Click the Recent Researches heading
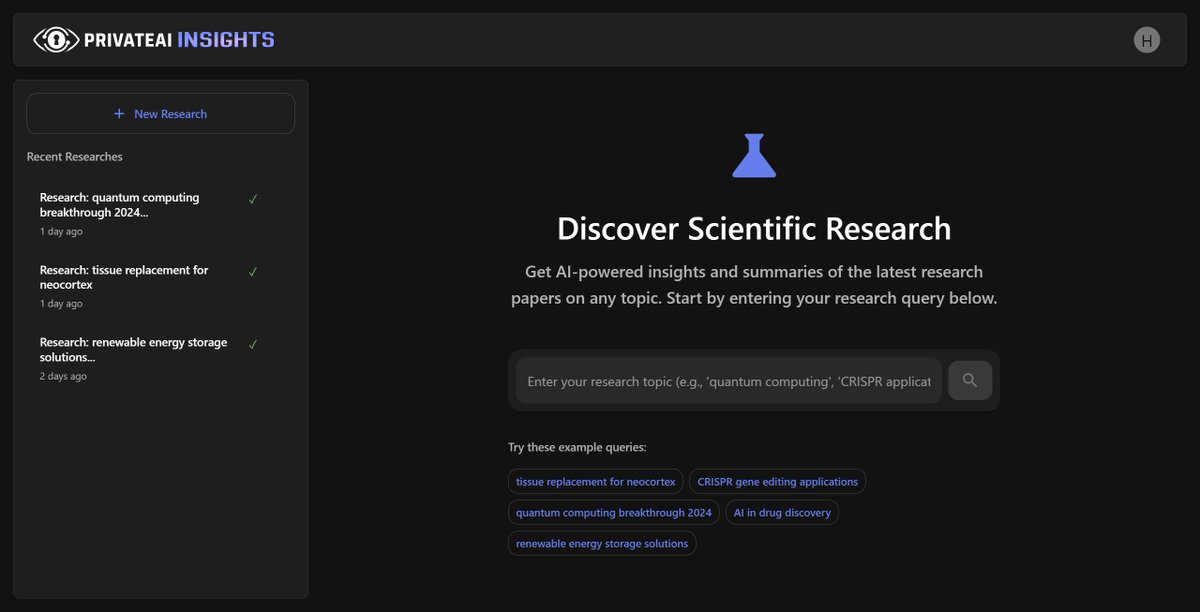This screenshot has height=612, width=1200. pos(75,157)
